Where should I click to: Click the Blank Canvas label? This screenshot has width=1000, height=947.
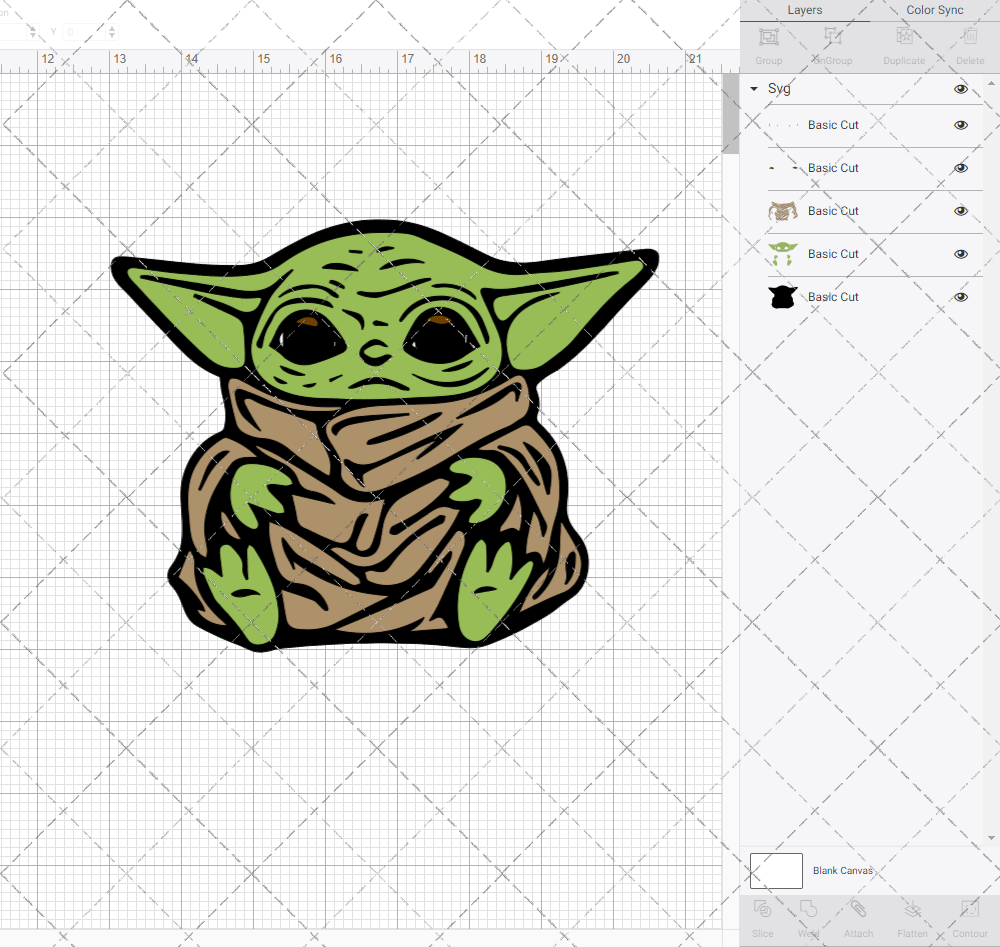842,870
